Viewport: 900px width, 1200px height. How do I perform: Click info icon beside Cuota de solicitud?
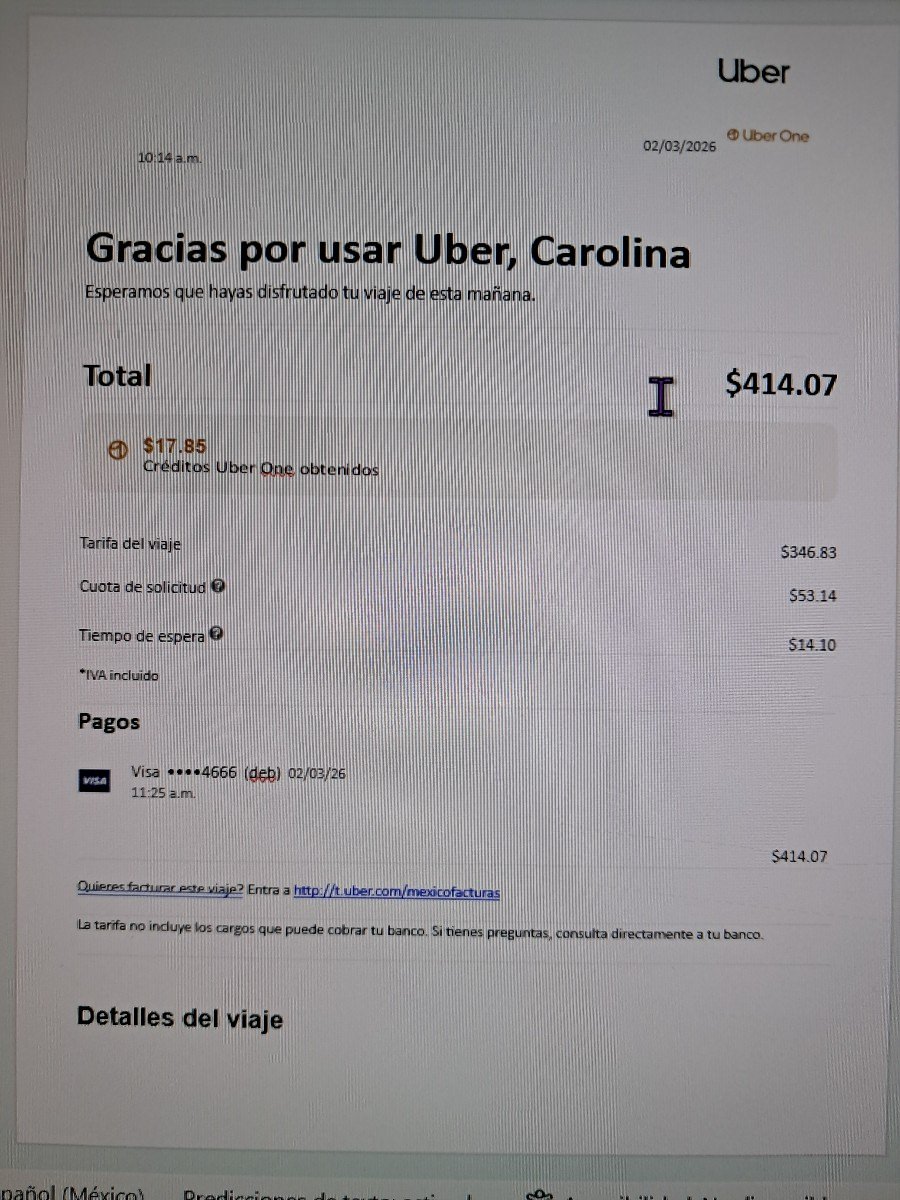point(218,586)
